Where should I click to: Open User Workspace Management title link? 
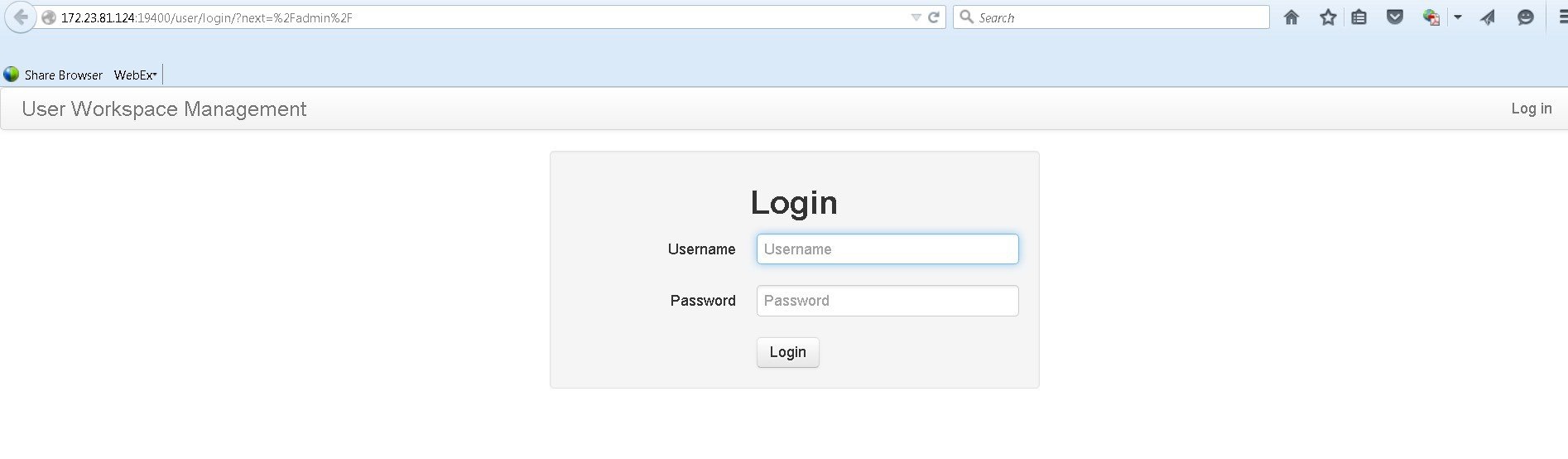[164, 109]
